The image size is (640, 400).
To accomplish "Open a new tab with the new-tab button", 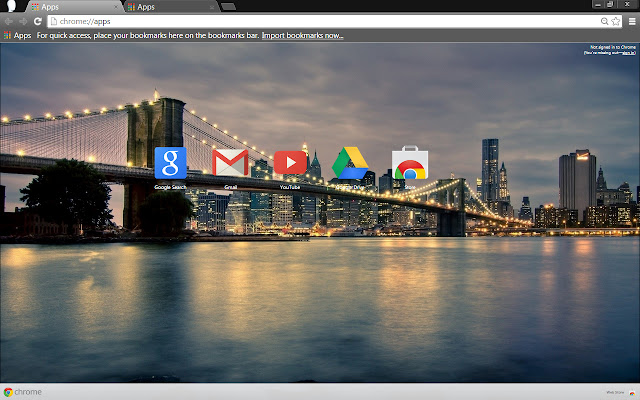I will 228,7.
